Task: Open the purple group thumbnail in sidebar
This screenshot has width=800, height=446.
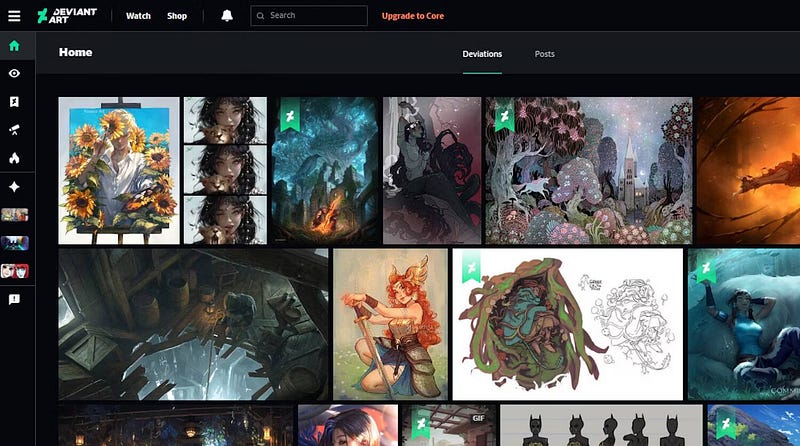Action: coord(14,243)
